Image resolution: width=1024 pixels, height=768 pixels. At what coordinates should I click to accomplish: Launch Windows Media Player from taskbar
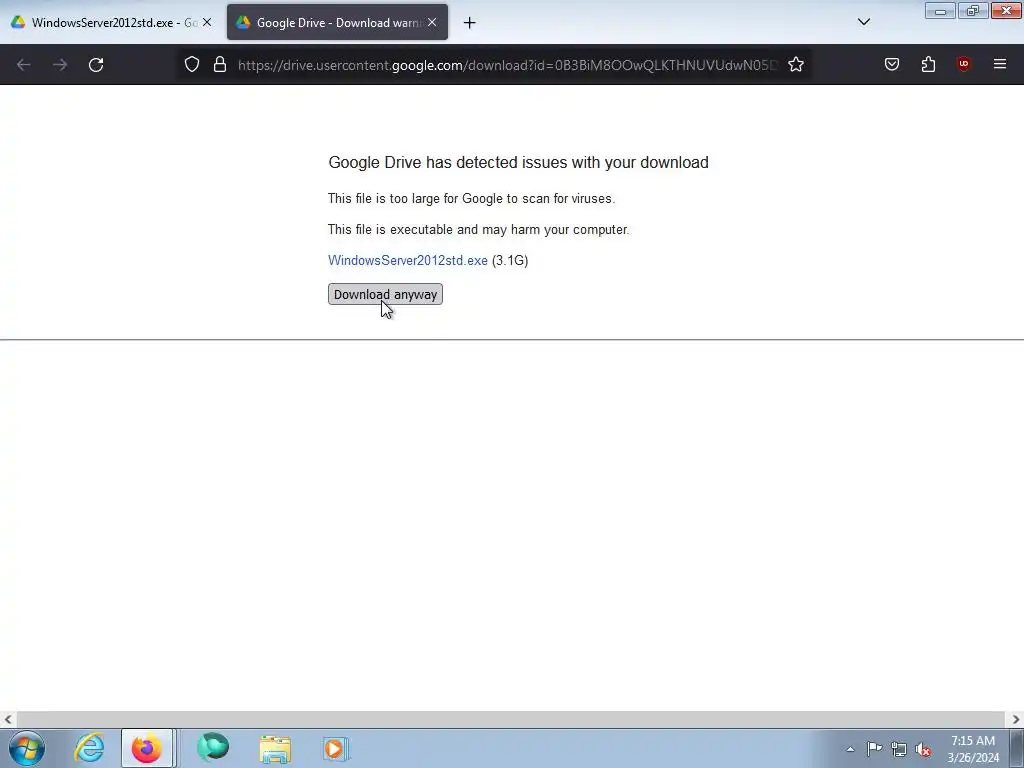tap(336, 748)
